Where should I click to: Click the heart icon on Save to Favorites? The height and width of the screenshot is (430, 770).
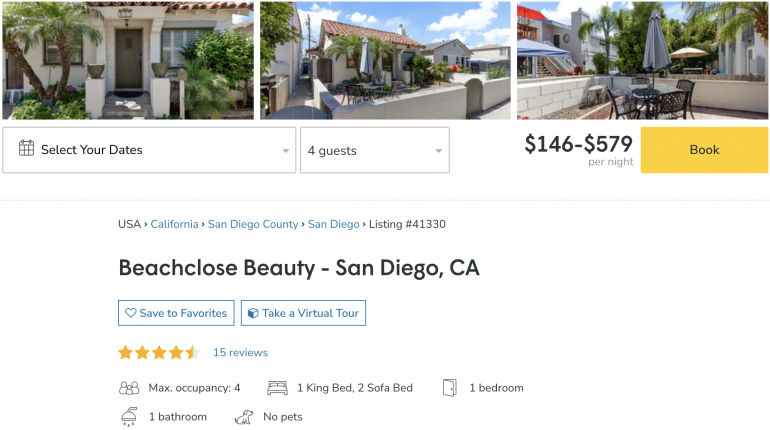(x=130, y=313)
